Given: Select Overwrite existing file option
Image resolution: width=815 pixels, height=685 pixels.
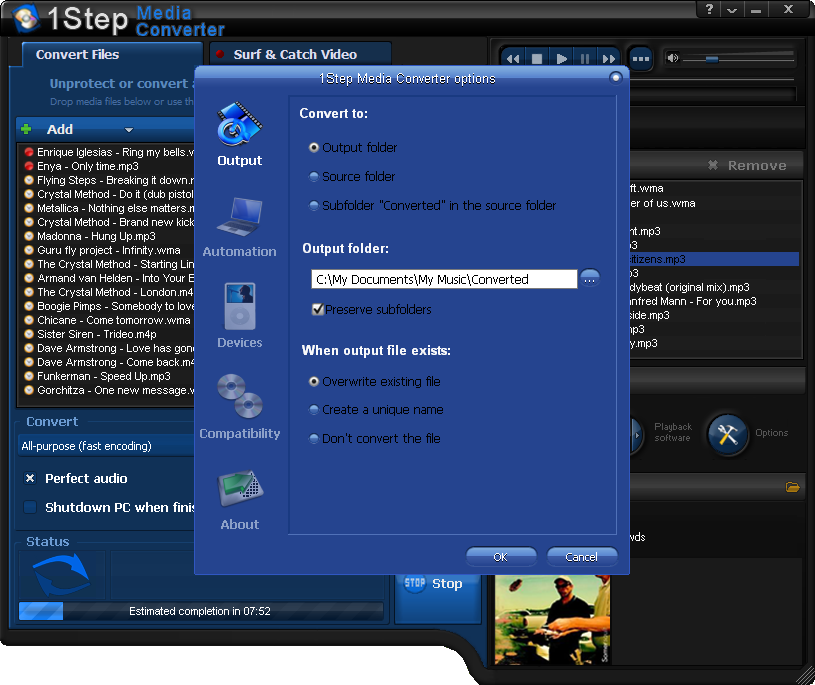Looking at the screenshot, I should tap(313, 381).
